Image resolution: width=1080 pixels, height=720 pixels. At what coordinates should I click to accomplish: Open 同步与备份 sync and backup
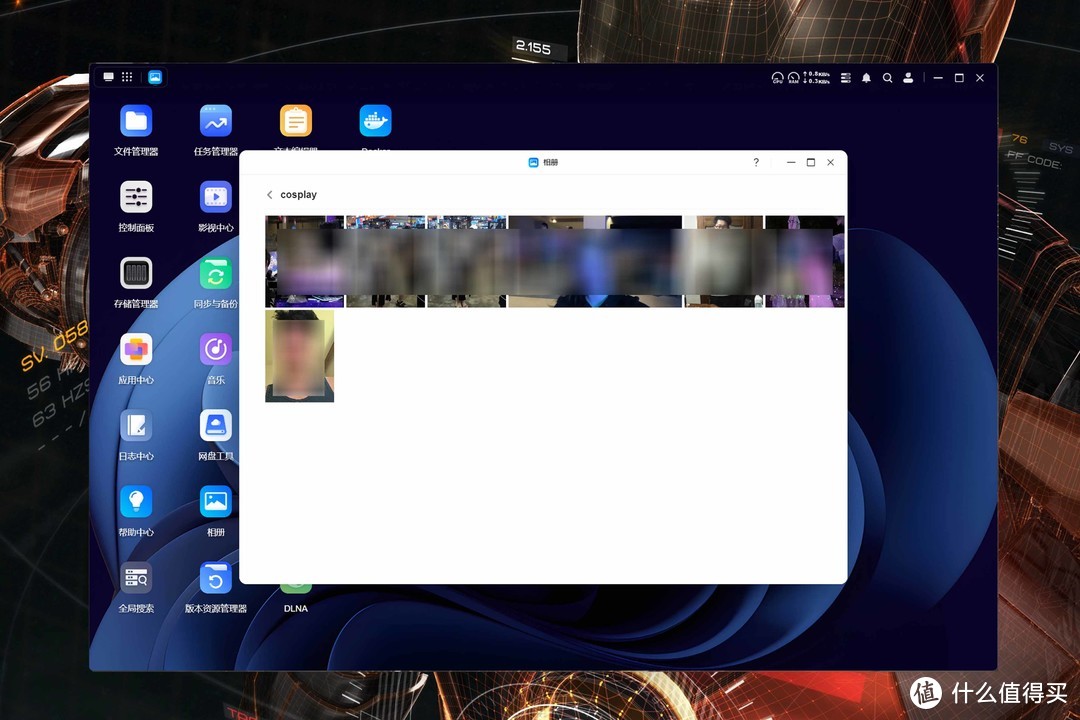click(x=215, y=273)
